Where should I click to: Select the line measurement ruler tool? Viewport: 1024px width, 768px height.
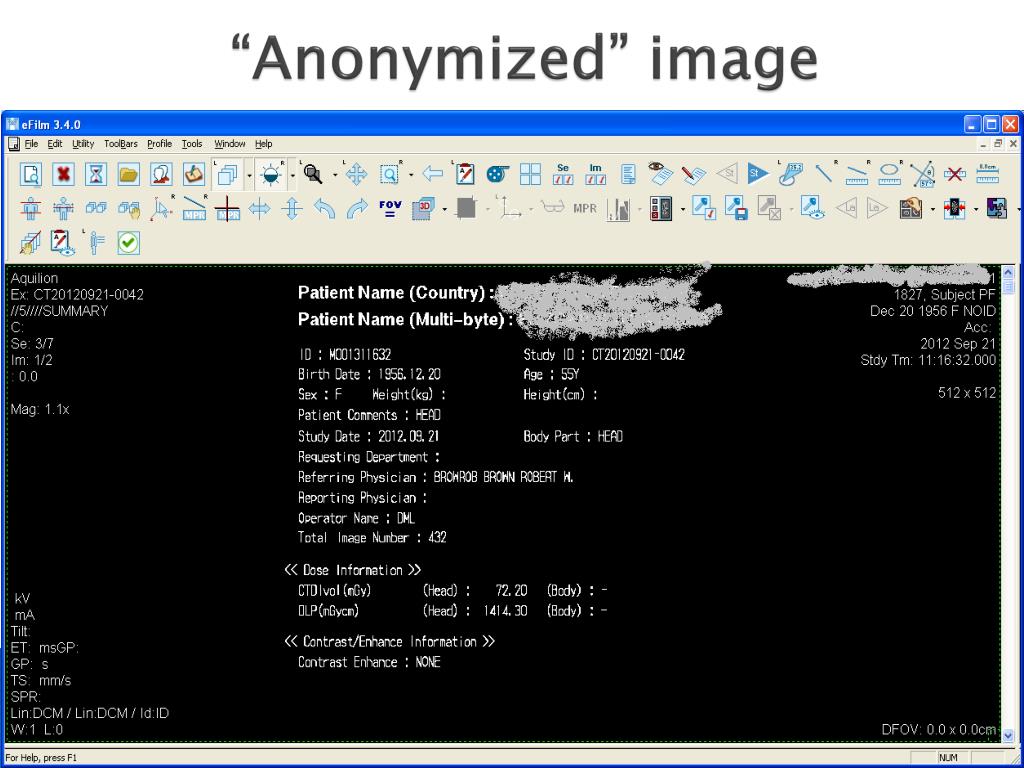tap(857, 174)
